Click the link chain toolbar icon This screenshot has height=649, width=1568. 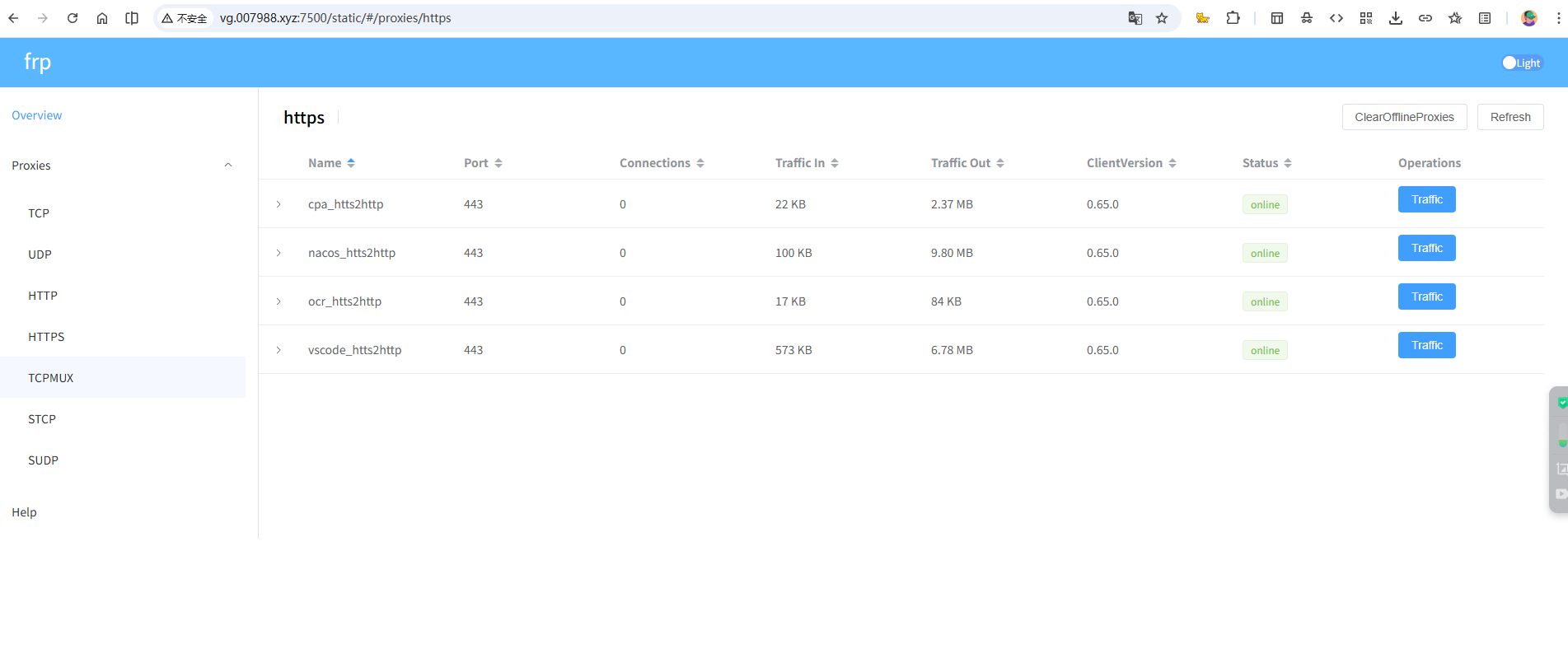[1425, 18]
